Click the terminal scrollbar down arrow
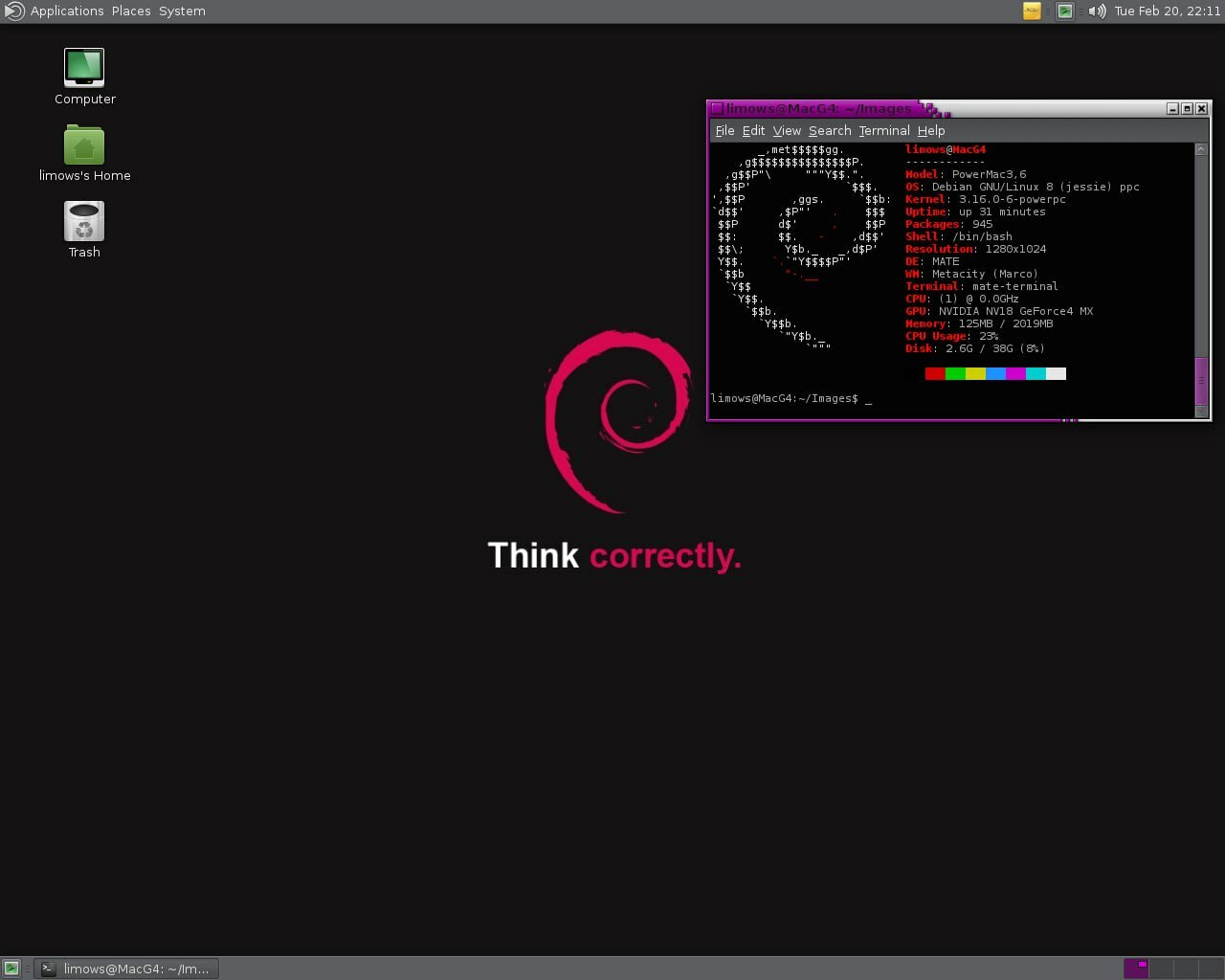 1201,412
